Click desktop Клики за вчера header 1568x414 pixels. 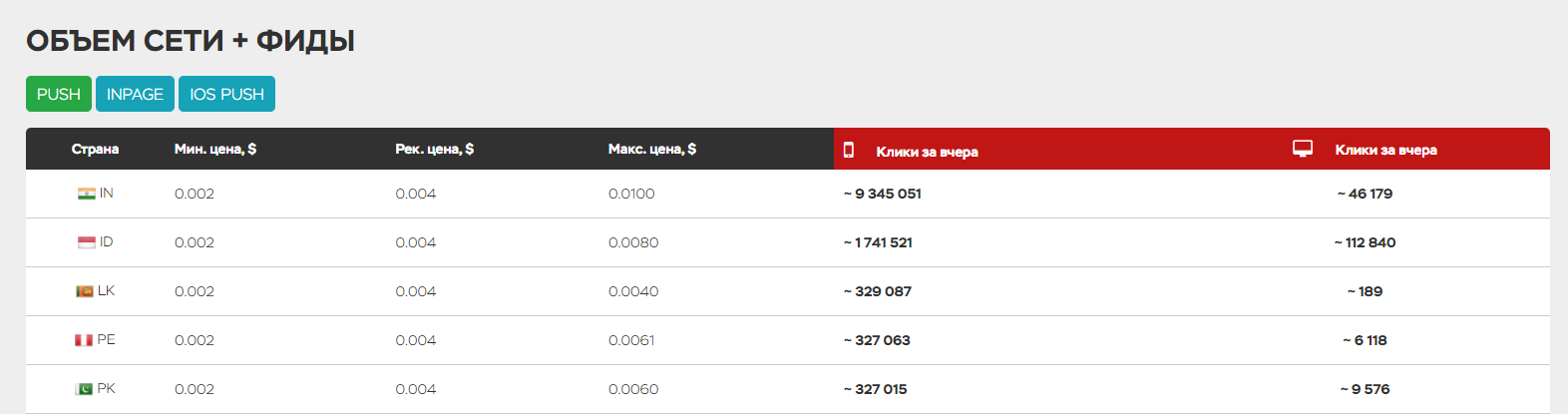click(x=1385, y=150)
